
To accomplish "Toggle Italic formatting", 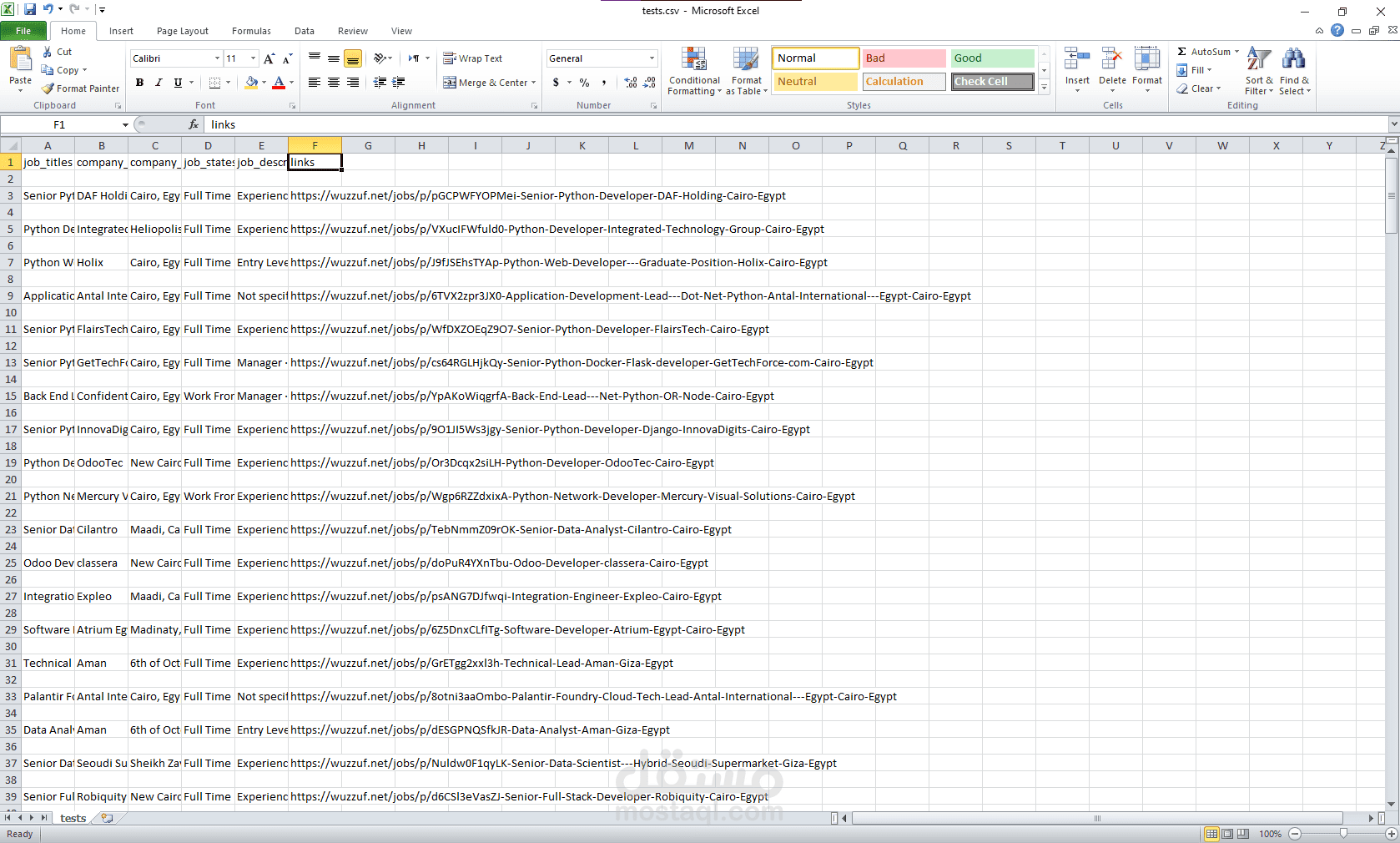I will tap(159, 83).
